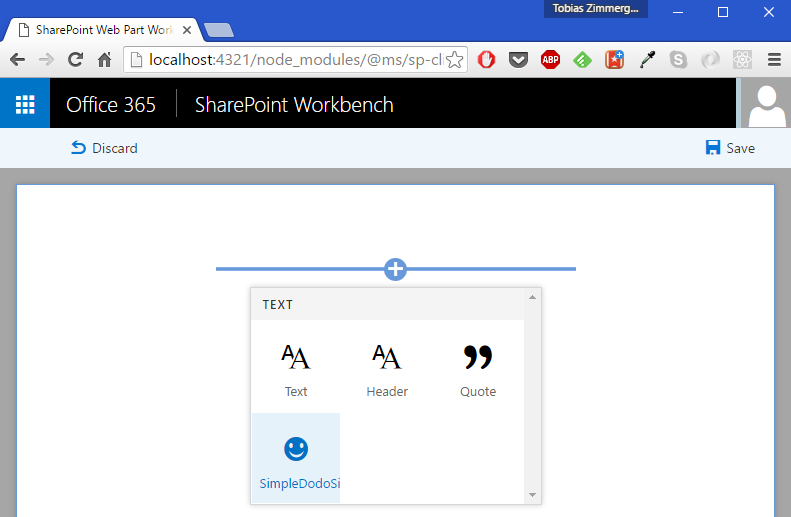This screenshot has height=517, width=791.
Task: Click the Office 365 title link
Action: pos(111,104)
